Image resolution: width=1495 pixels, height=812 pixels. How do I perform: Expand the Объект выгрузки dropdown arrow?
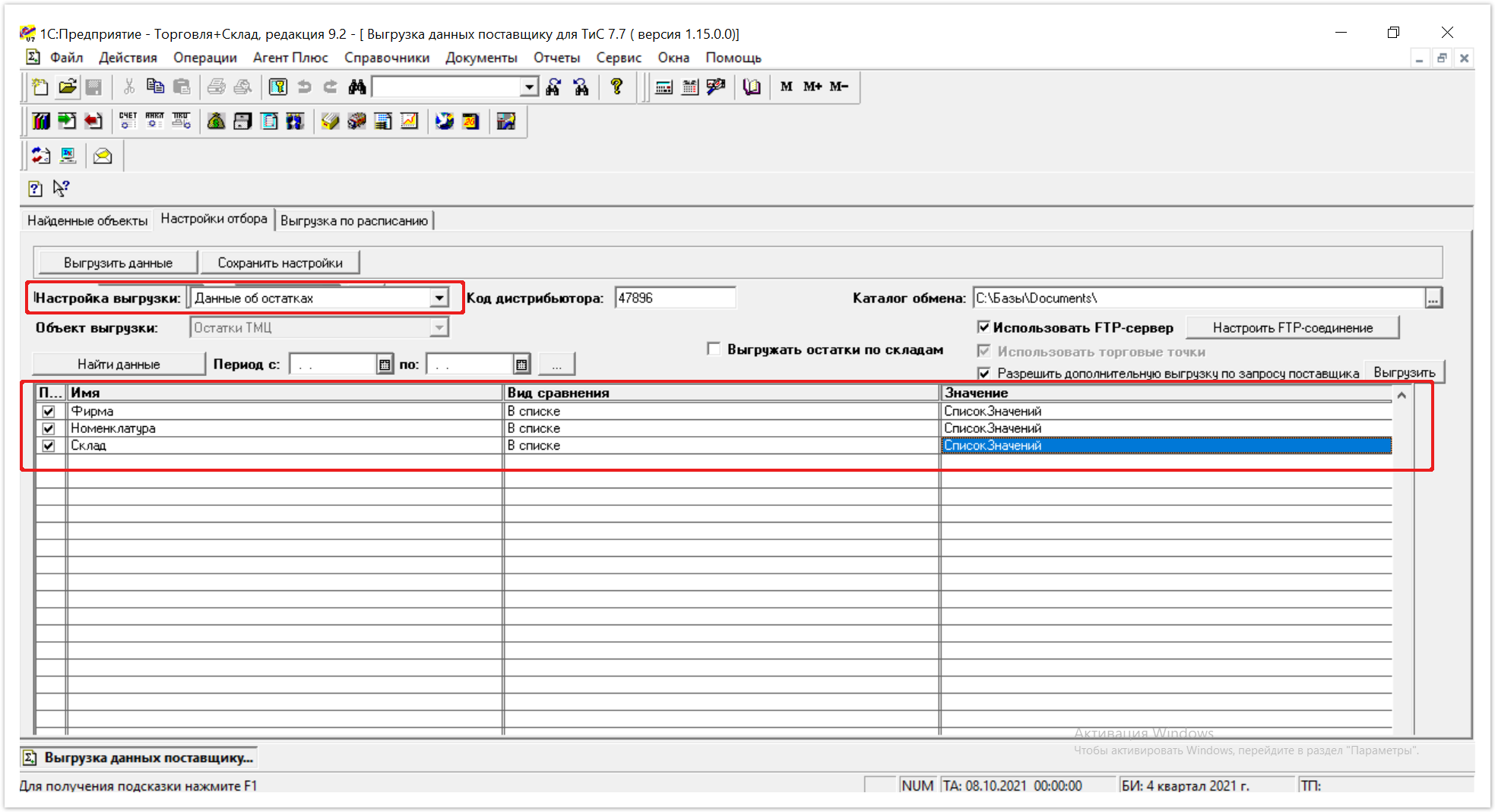pos(439,327)
